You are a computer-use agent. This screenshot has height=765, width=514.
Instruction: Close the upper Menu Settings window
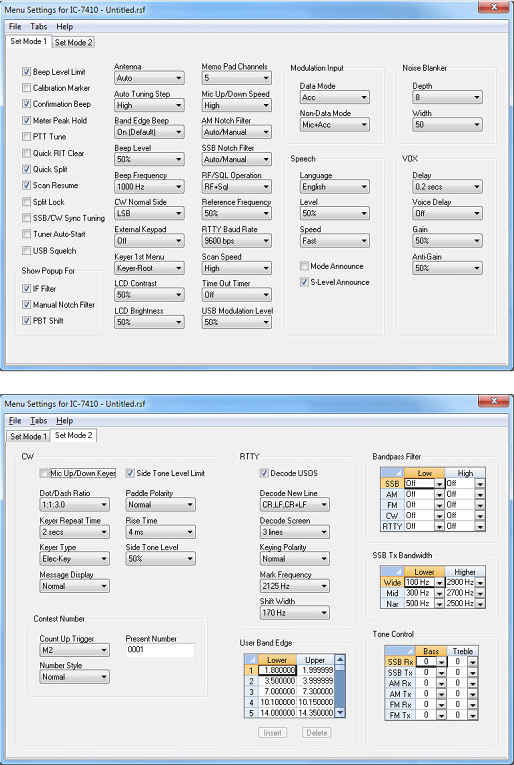tap(494, 6)
